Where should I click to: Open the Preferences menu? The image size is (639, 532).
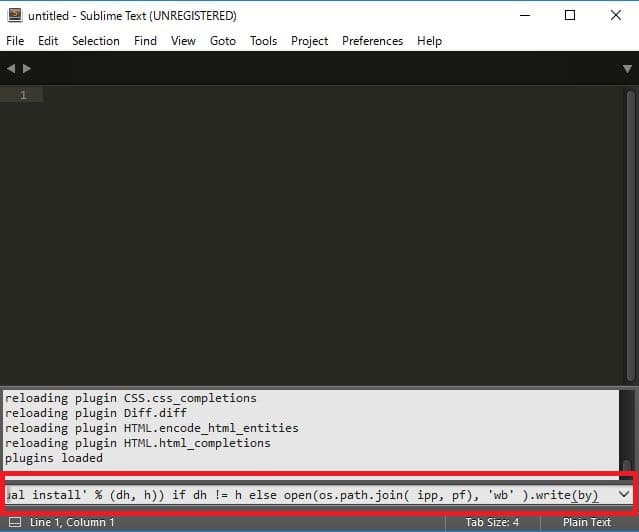click(372, 41)
